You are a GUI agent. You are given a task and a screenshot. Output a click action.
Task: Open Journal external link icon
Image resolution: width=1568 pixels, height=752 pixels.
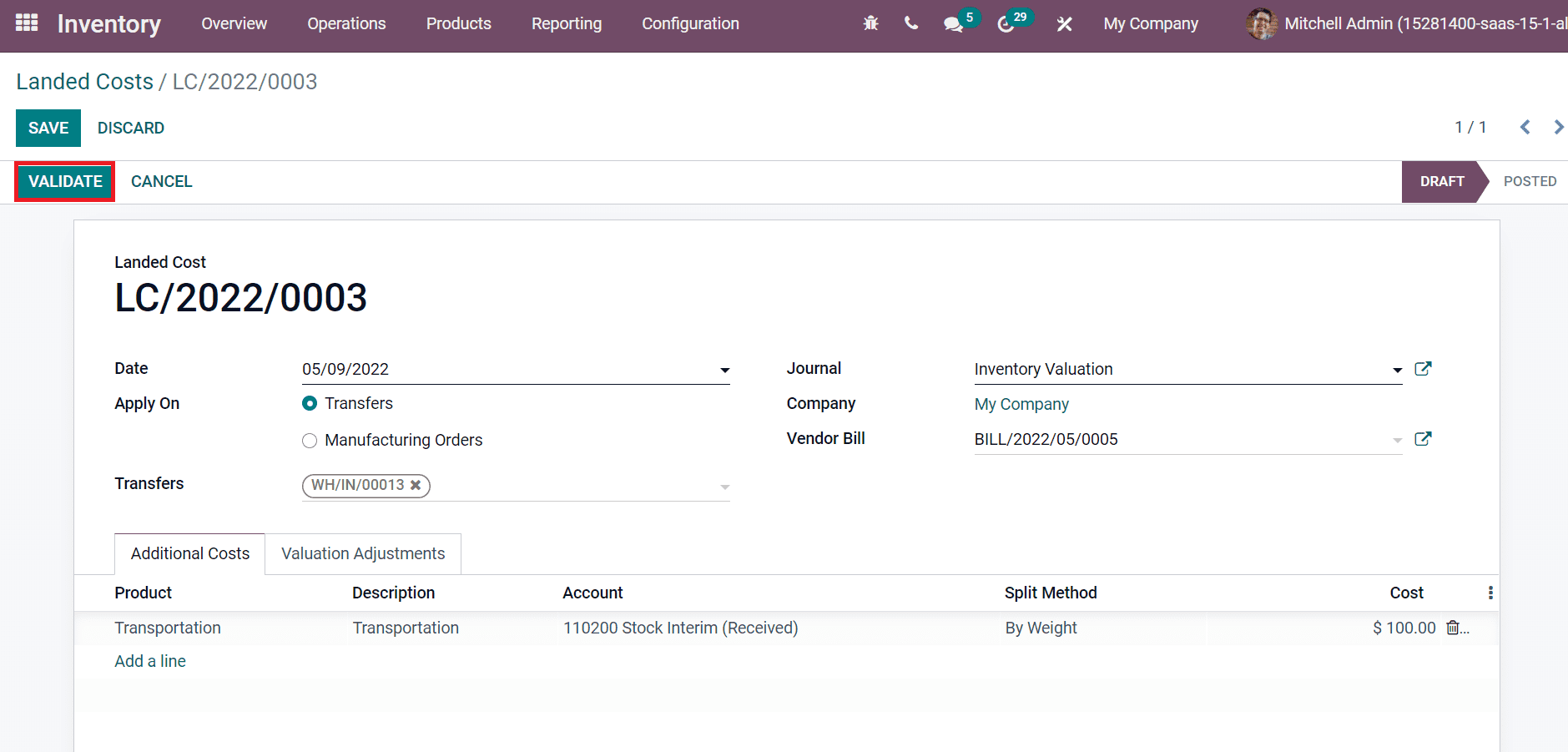click(x=1423, y=369)
